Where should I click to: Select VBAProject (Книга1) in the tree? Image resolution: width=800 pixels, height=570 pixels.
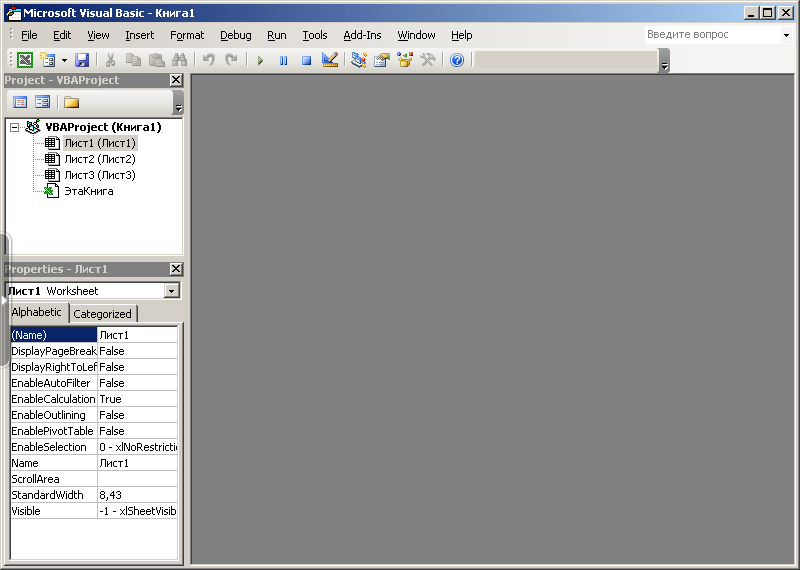point(103,127)
